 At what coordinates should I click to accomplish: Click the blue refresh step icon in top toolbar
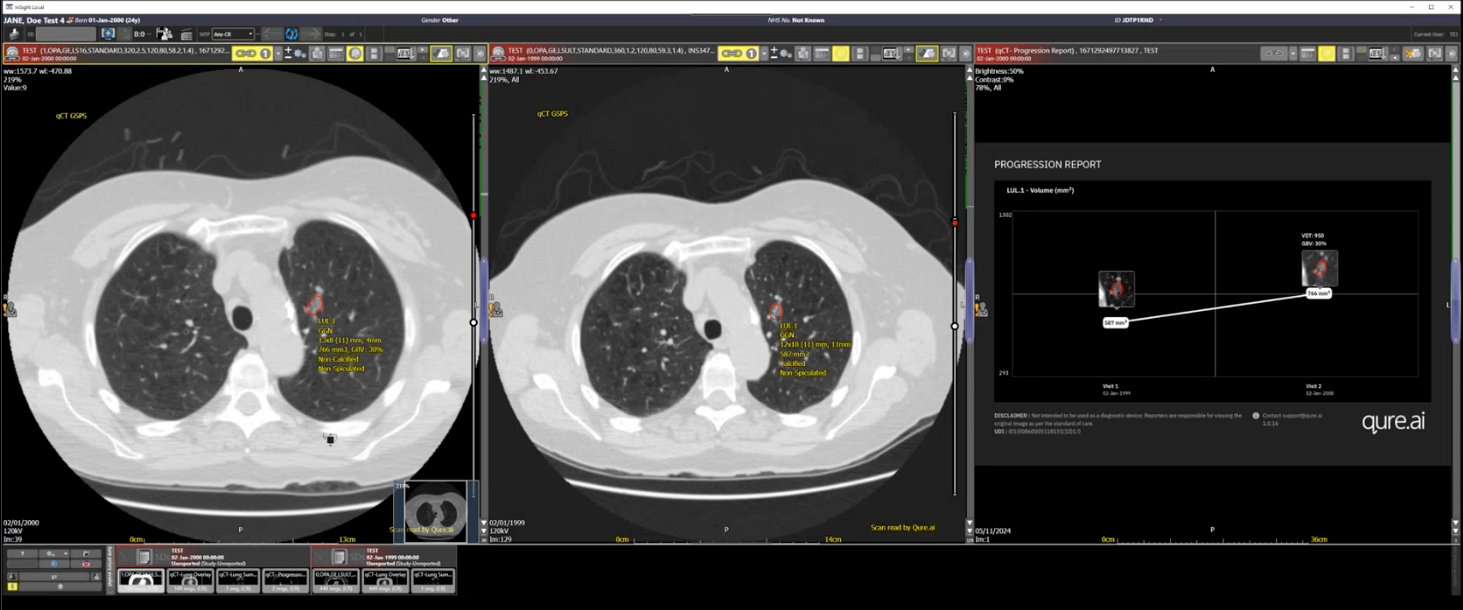click(x=291, y=34)
